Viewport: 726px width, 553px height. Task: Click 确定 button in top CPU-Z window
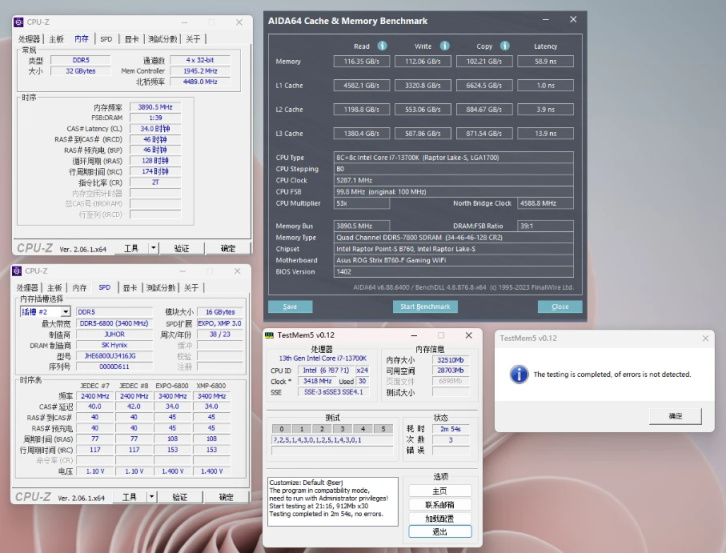[228, 248]
